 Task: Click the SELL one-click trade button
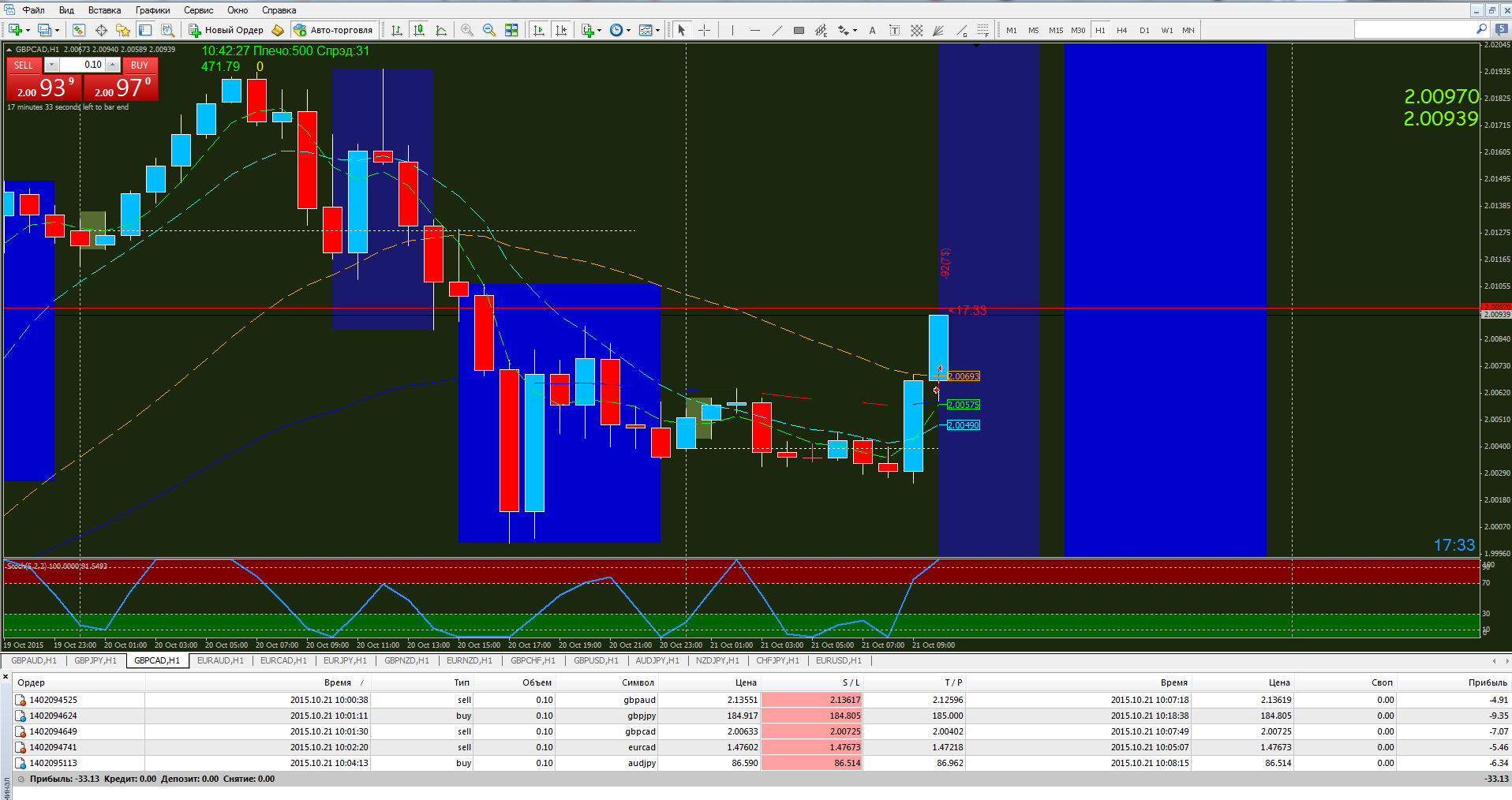click(24, 65)
